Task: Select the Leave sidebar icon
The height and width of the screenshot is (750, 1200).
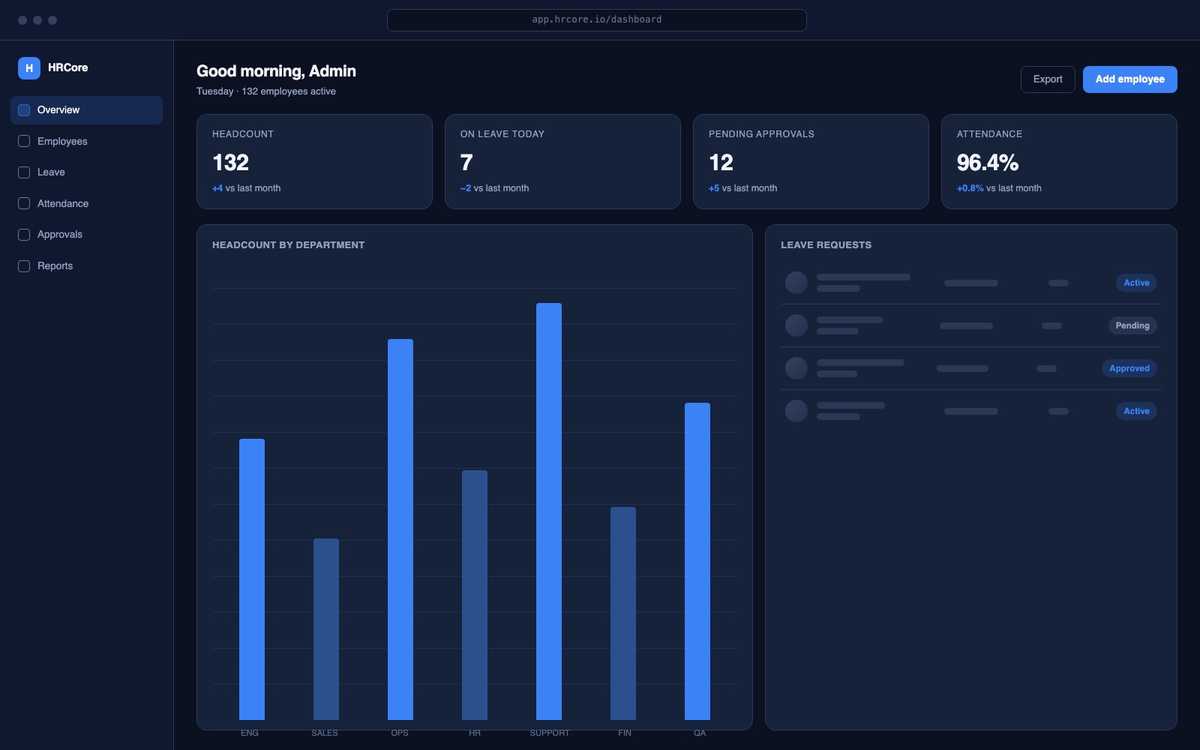Action: tap(24, 172)
